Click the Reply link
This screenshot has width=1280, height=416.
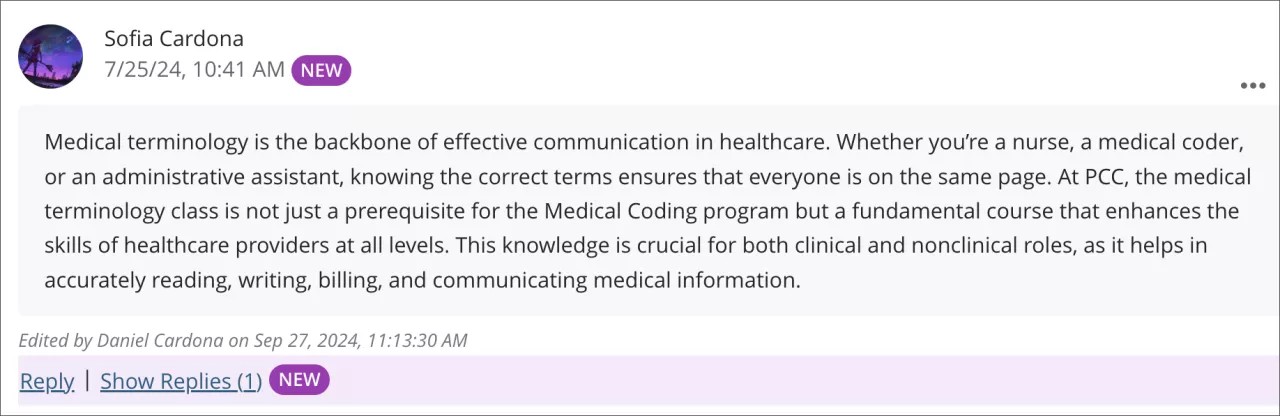tap(47, 381)
